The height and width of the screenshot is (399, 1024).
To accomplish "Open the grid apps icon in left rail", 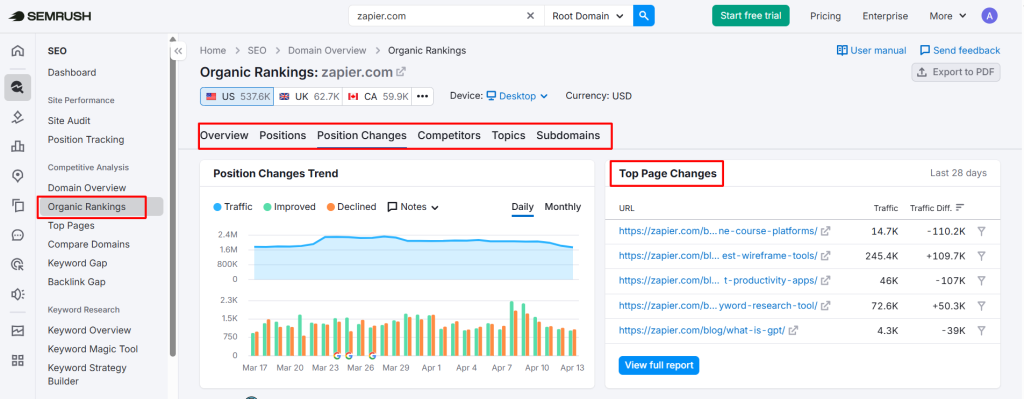I will 18,360.
